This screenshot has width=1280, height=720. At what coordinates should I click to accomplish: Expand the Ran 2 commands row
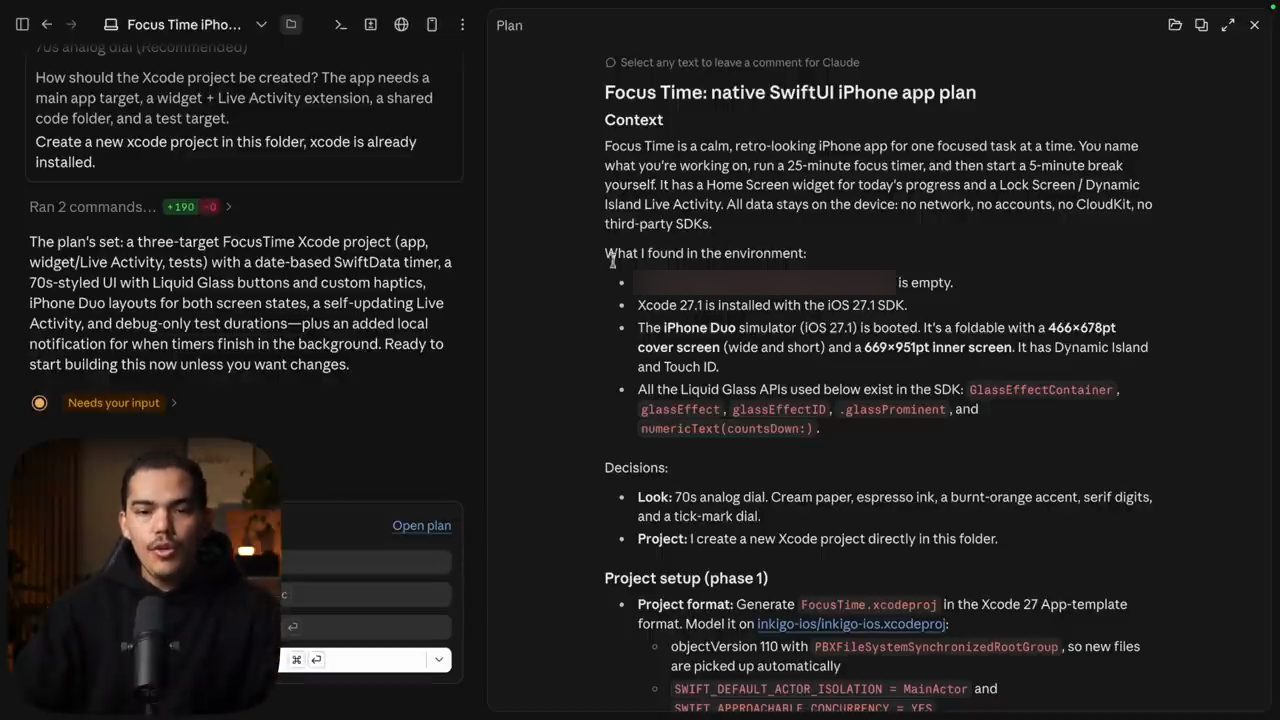coord(131,207)
